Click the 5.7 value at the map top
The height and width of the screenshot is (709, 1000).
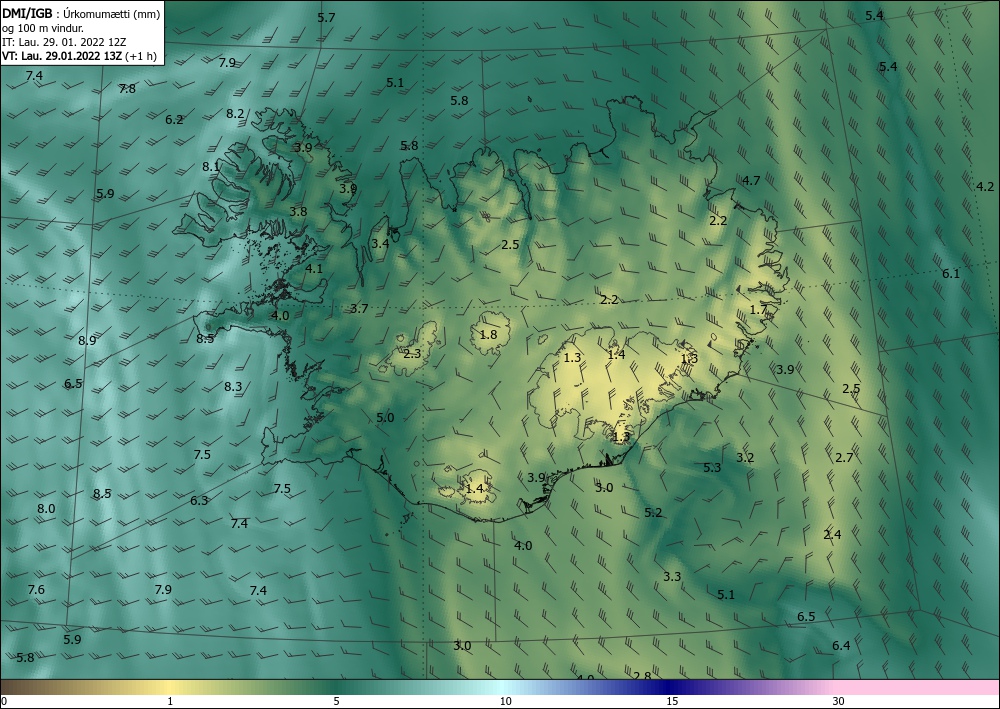tap(327, 17)
